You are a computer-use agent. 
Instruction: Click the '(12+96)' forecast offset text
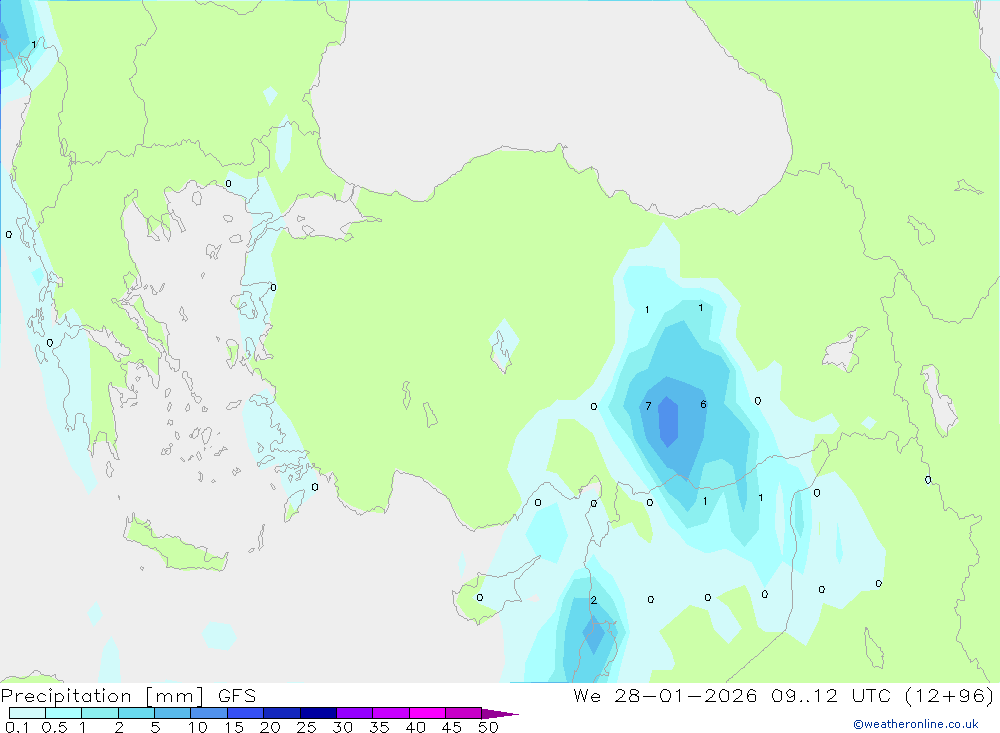tap(949, 696)
